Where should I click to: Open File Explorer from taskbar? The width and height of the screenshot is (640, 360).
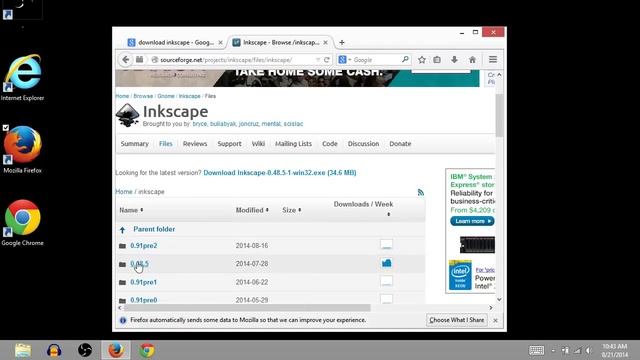[23, 350]
